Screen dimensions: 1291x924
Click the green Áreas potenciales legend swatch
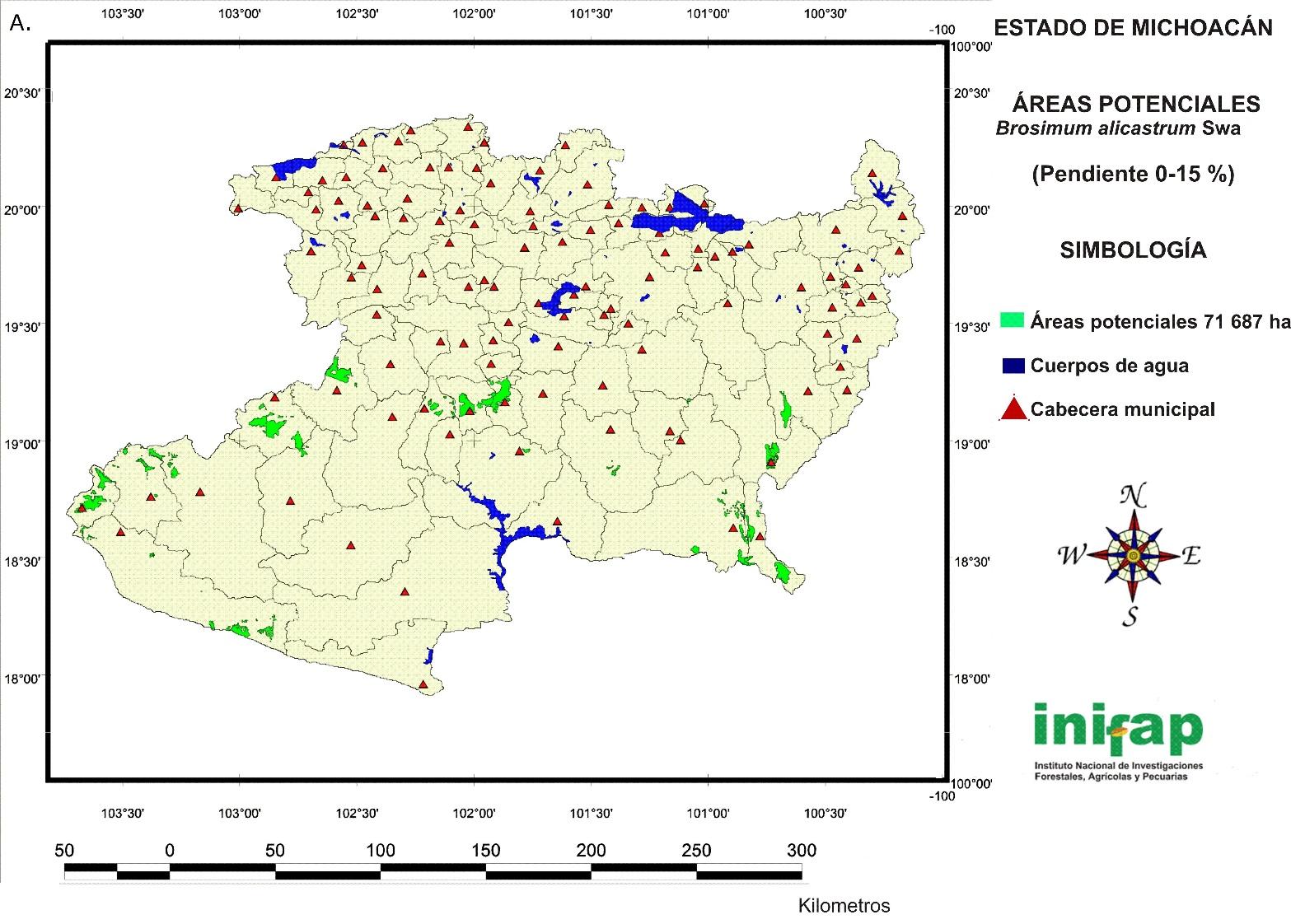coord(1012,320)
